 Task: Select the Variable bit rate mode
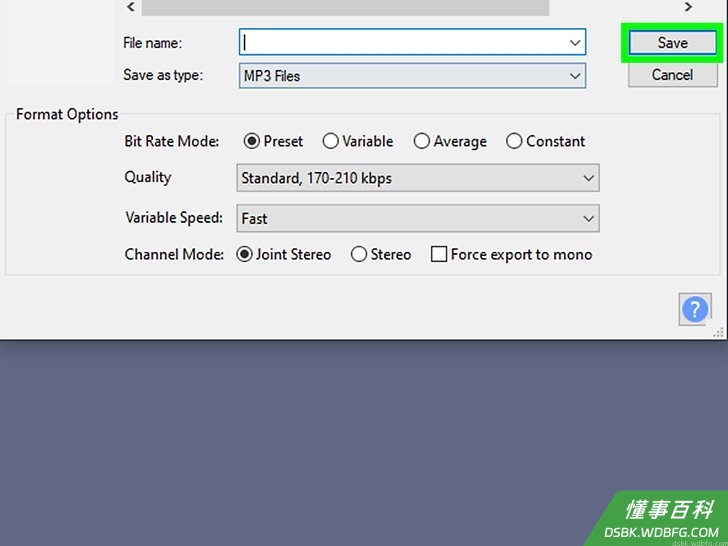pos(358,141)
